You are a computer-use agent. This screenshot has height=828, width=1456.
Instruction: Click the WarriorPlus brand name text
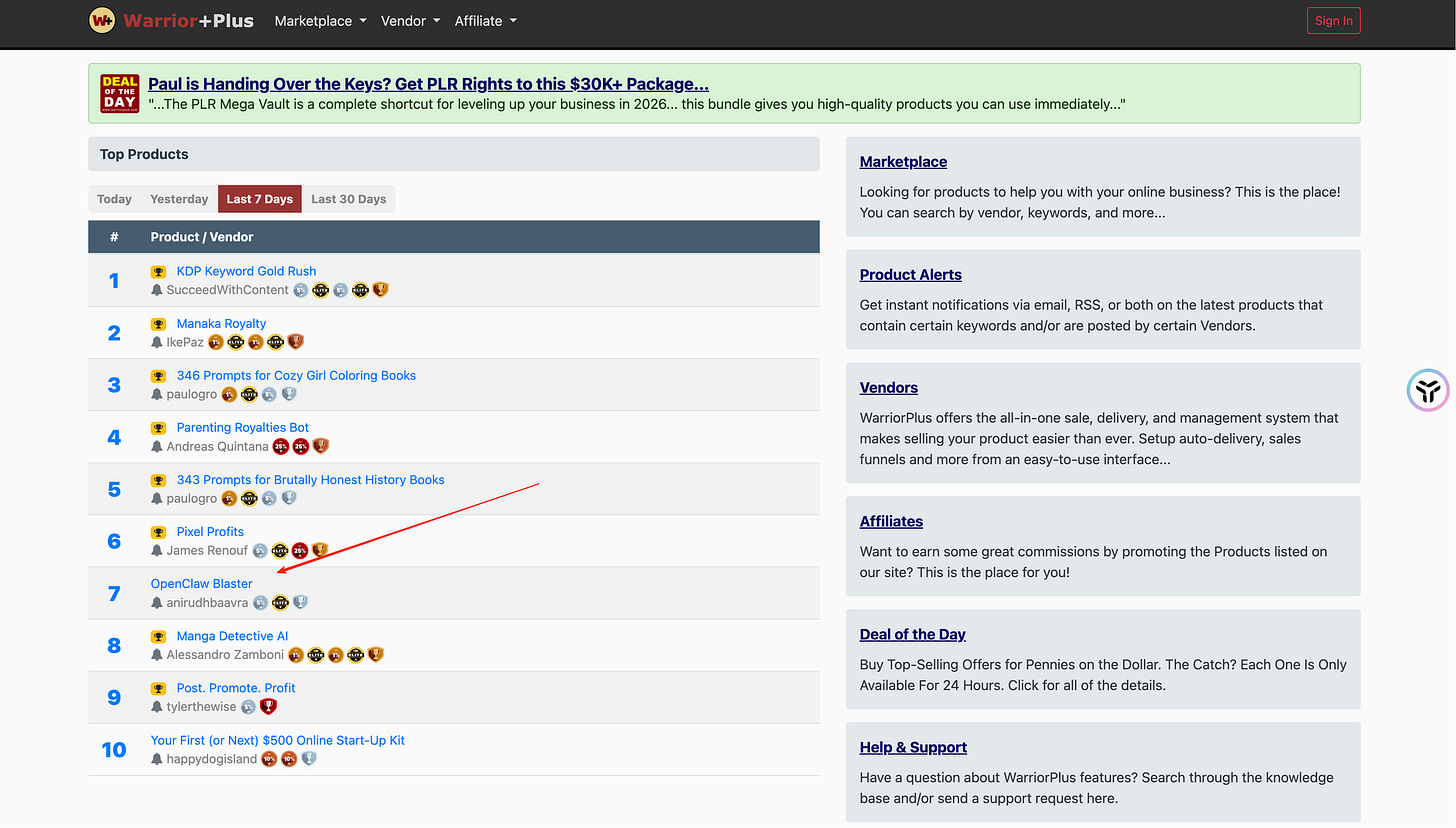(x=189, y=20)
